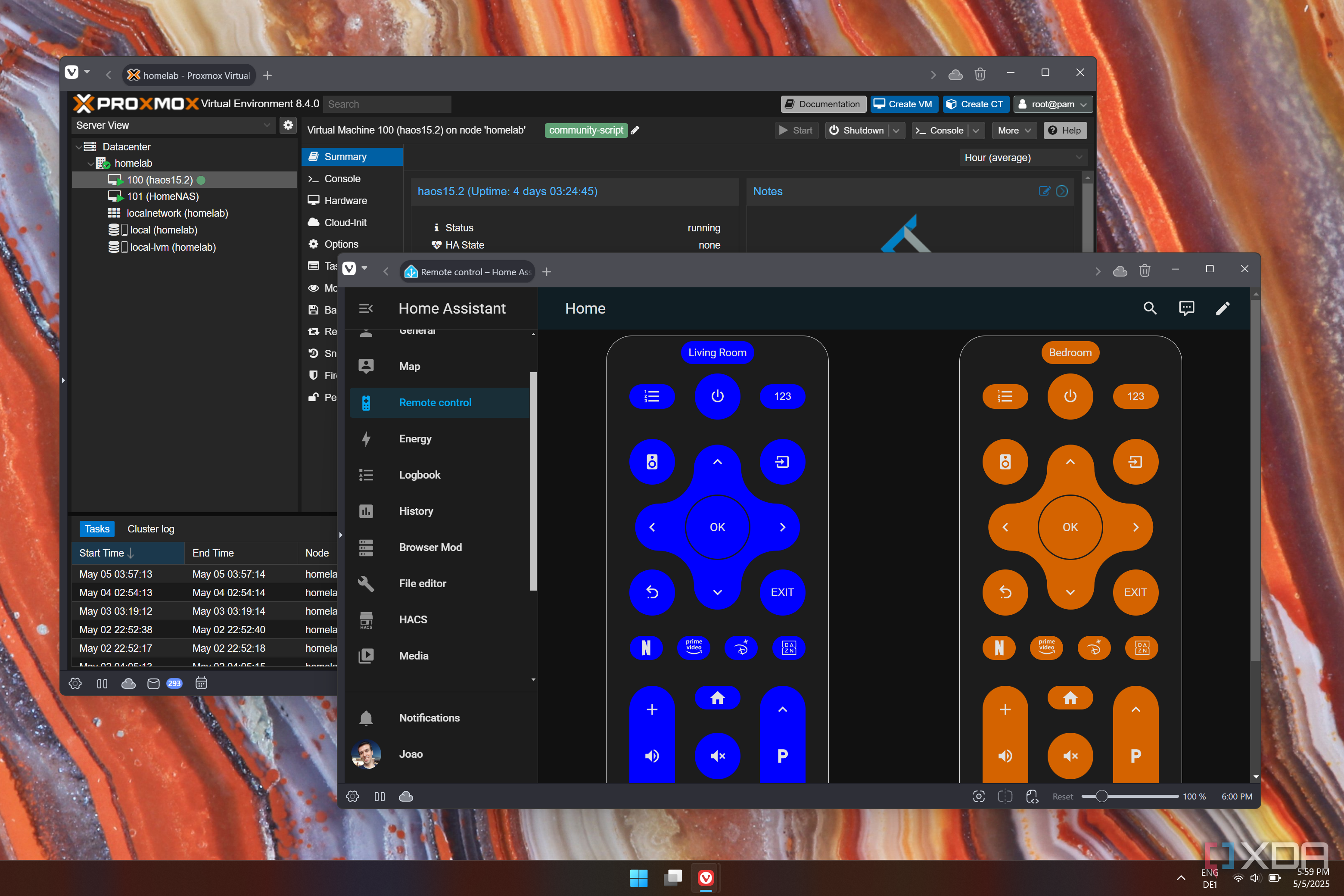Screen dimensions: 1344x896
Task: Expand the Hour (average) timeframe dropdown
Action: pyautogui.click(x=1023, y=158)
